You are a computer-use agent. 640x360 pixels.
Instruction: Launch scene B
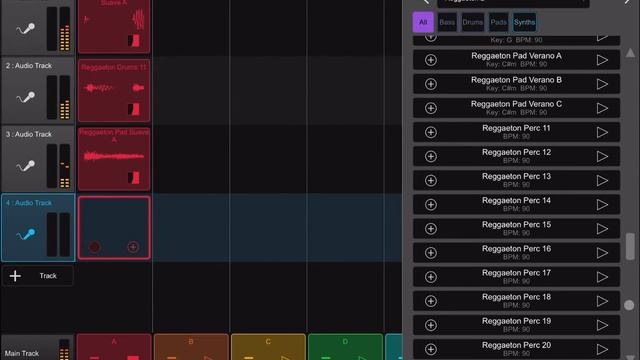click(x=191, y=347)
